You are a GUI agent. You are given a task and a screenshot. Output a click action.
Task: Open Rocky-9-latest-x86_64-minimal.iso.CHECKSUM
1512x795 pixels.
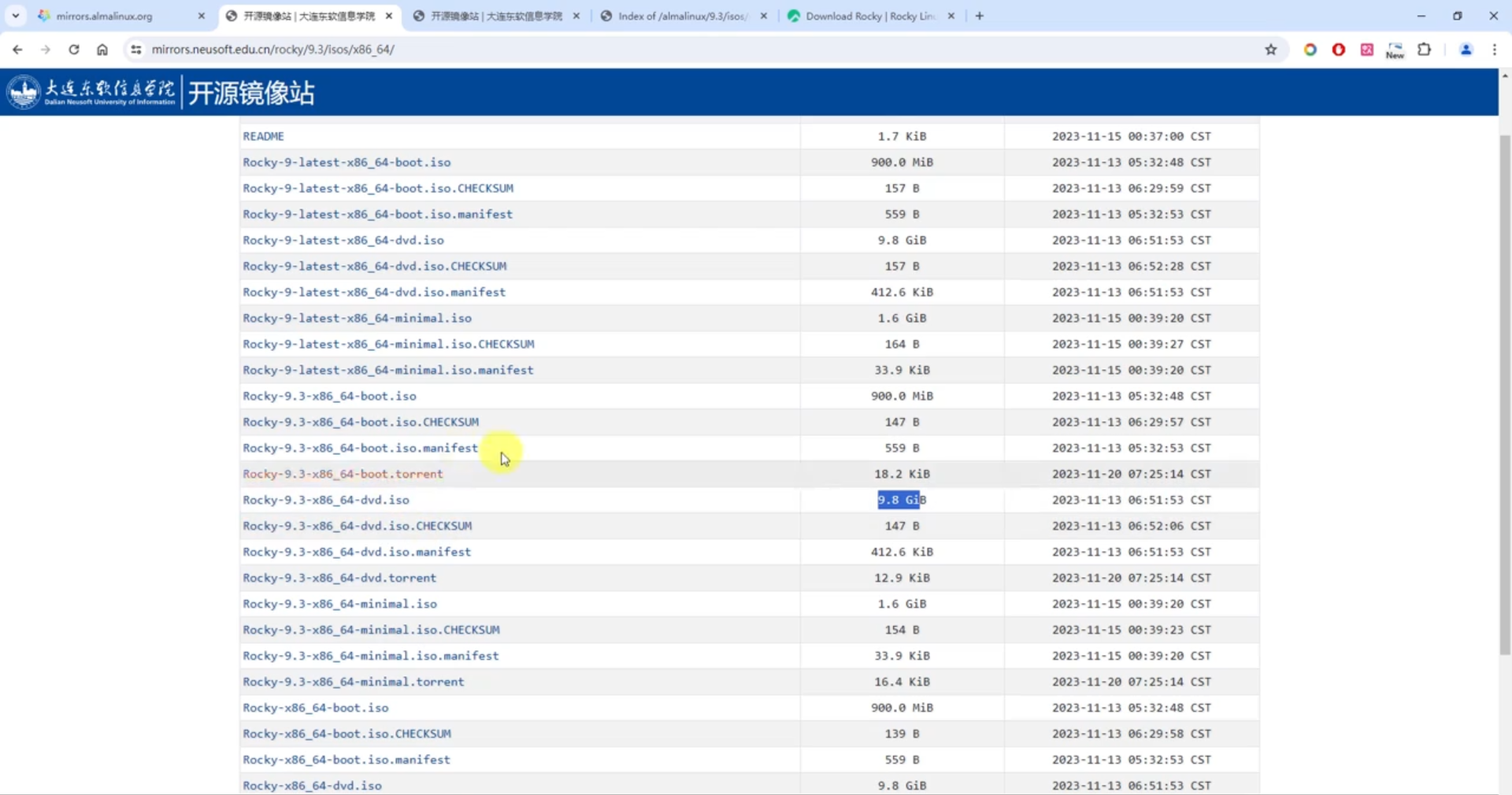click(388, 344)
